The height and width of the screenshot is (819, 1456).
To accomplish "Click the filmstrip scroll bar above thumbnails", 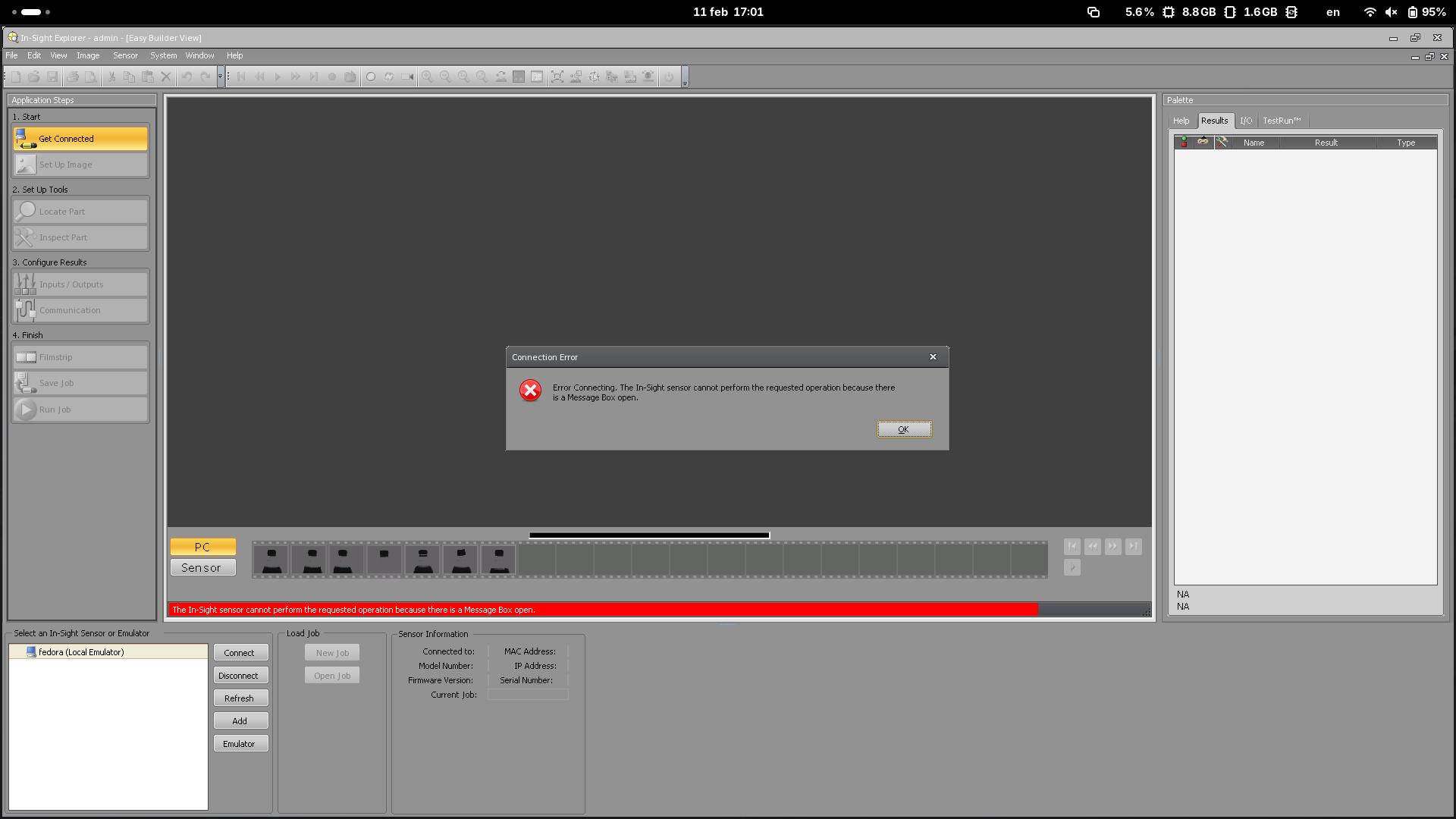I will [649, 535].
